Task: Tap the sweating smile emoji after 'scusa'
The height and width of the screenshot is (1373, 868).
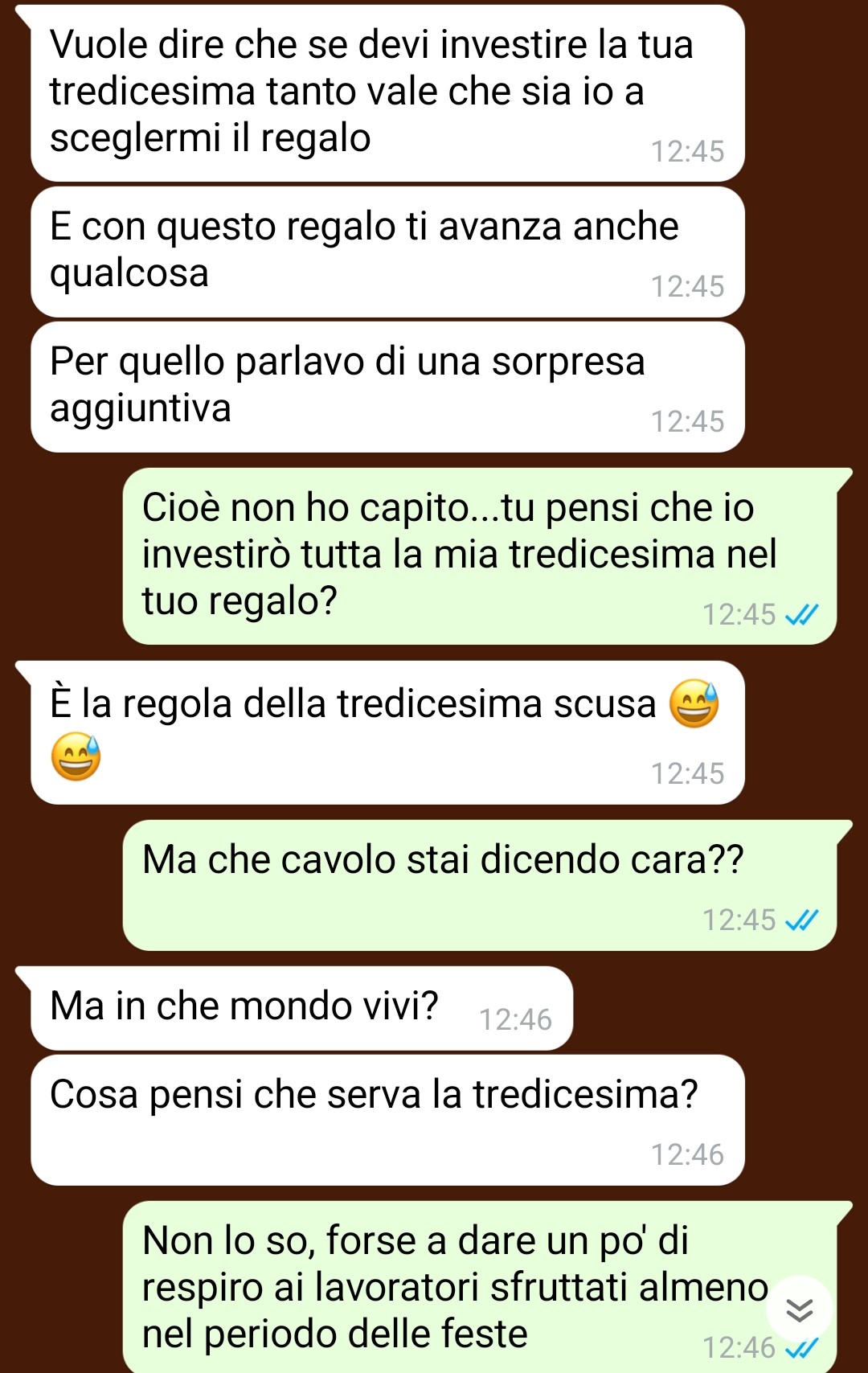Action: (694, 703)
